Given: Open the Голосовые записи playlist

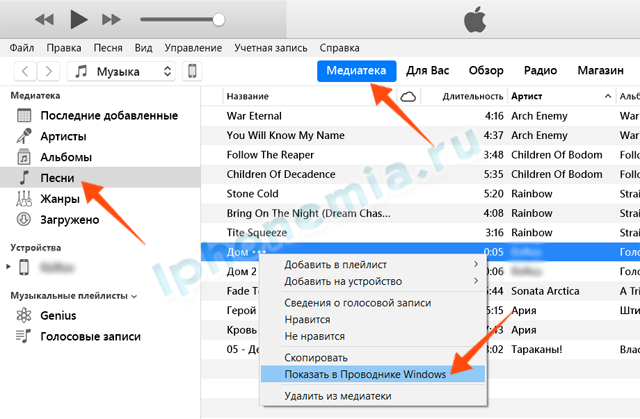Looking at the screenshot, I should pos(91,337).
